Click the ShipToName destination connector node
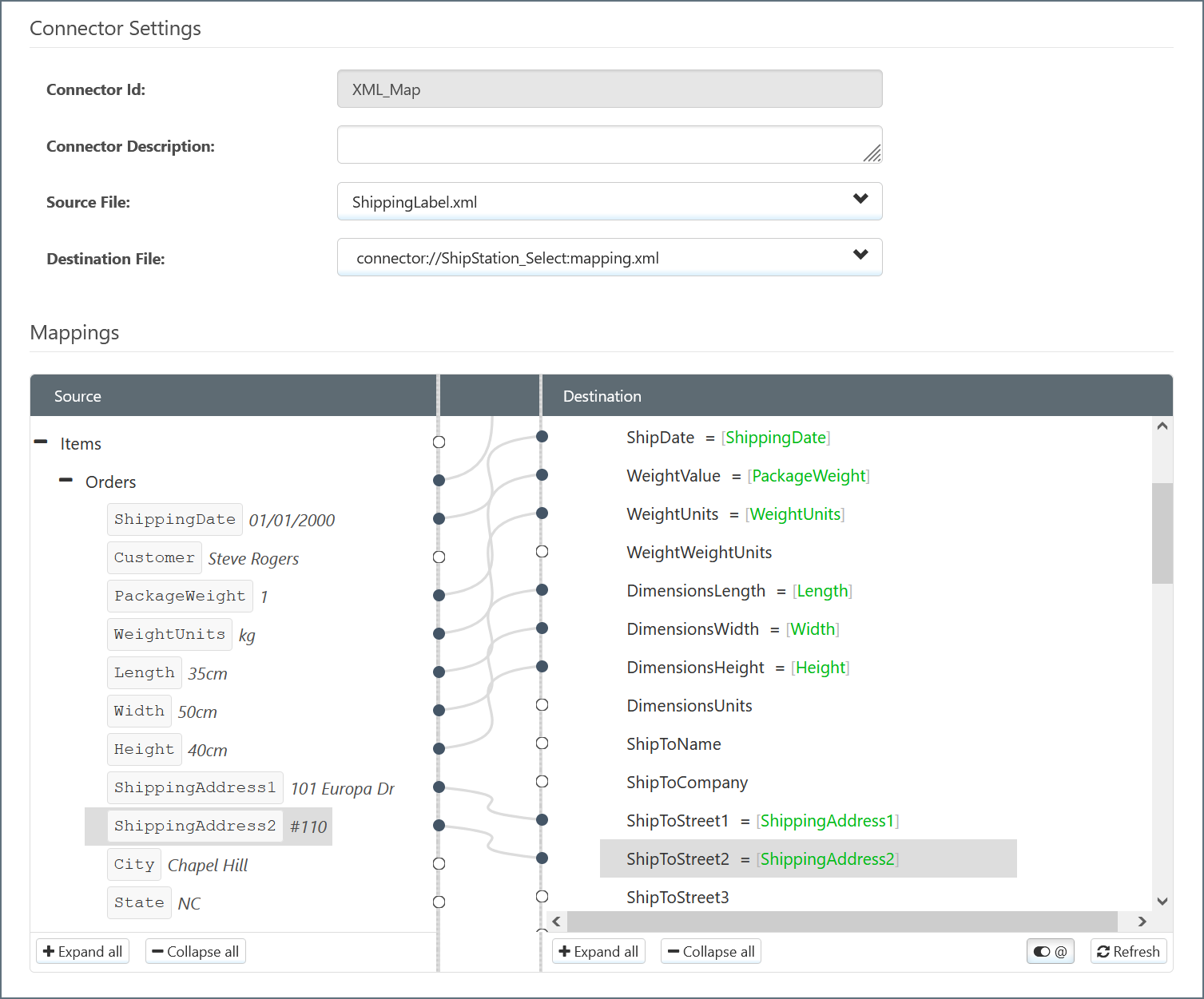 coord(542,743)
